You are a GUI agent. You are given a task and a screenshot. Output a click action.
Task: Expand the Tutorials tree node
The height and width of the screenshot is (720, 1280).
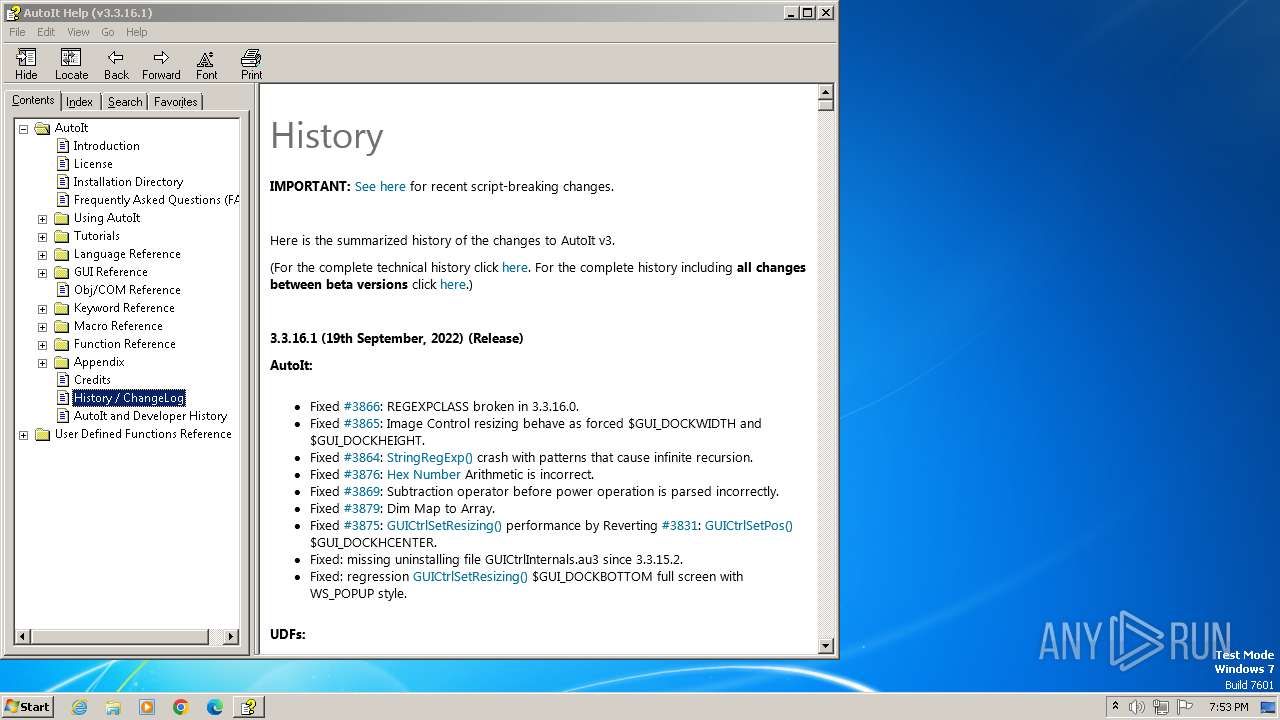pos(42,236)
